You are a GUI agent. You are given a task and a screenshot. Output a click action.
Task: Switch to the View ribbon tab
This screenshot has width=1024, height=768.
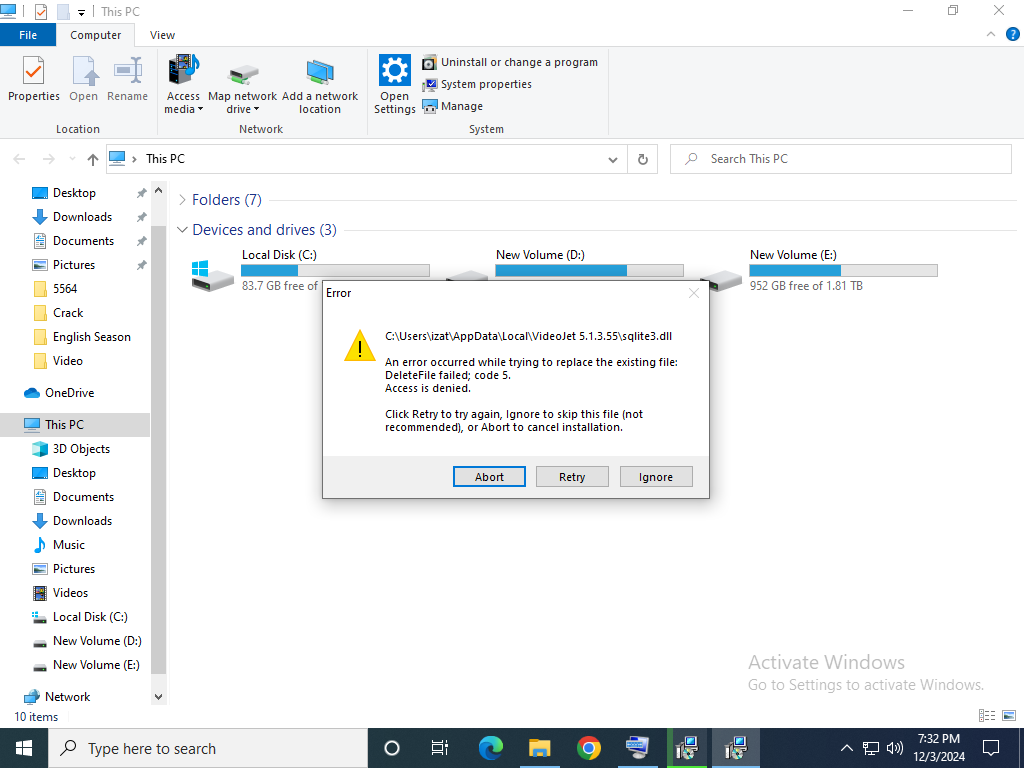tap(162, 35)
